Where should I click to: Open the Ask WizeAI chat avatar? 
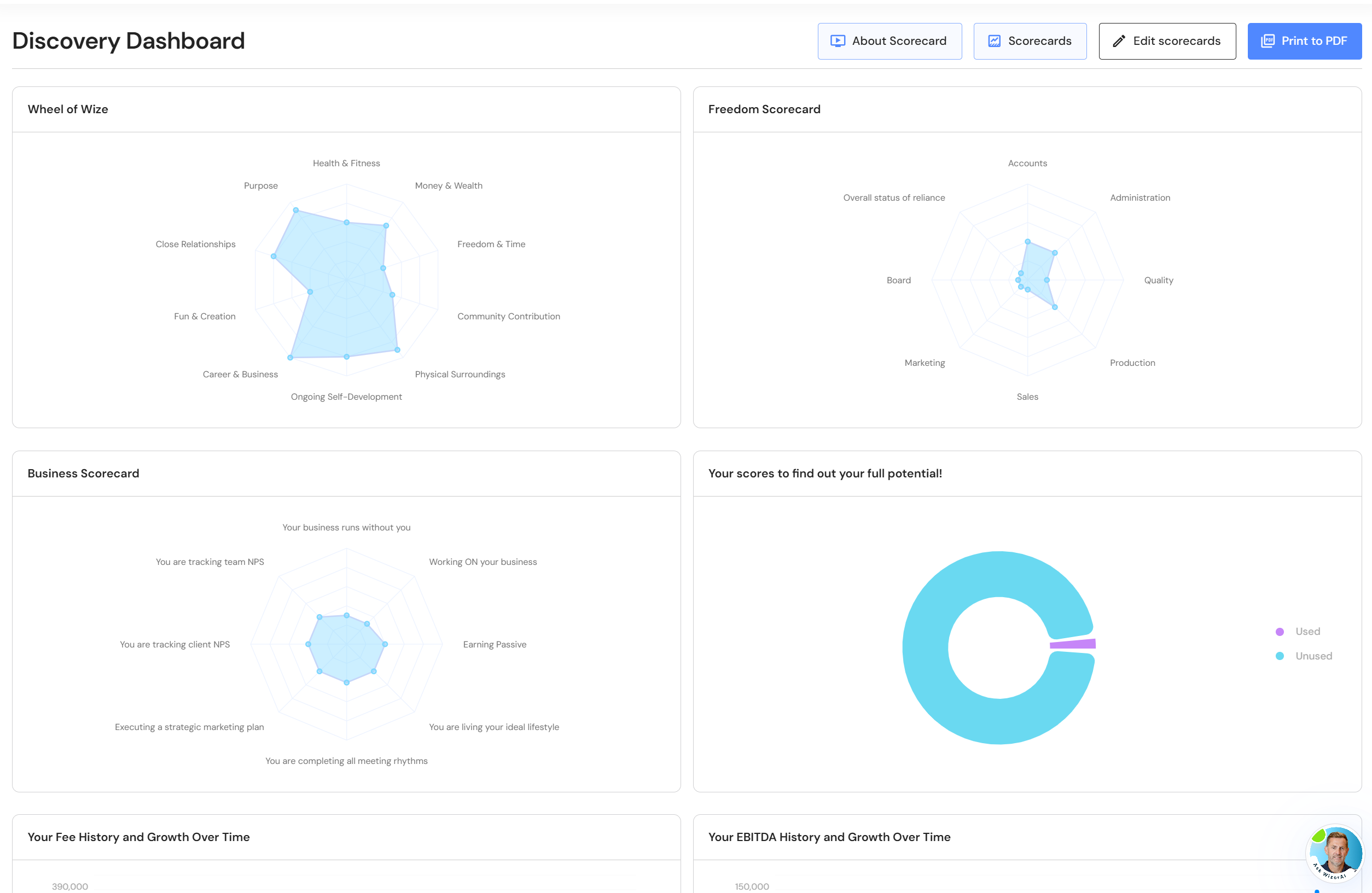(x=1335, y=853)
